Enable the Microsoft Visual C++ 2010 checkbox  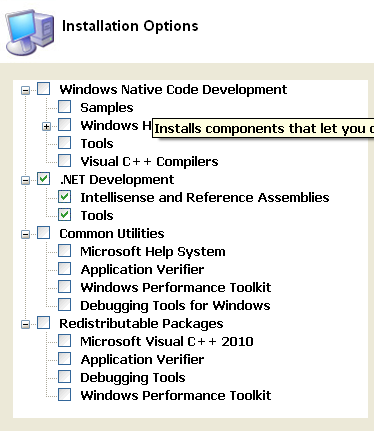[x=64, y=341]
